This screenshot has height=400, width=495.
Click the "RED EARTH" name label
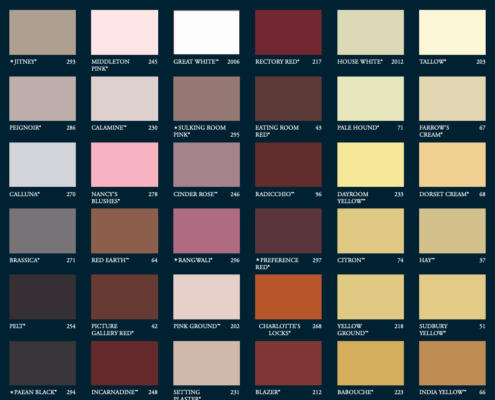110,260
